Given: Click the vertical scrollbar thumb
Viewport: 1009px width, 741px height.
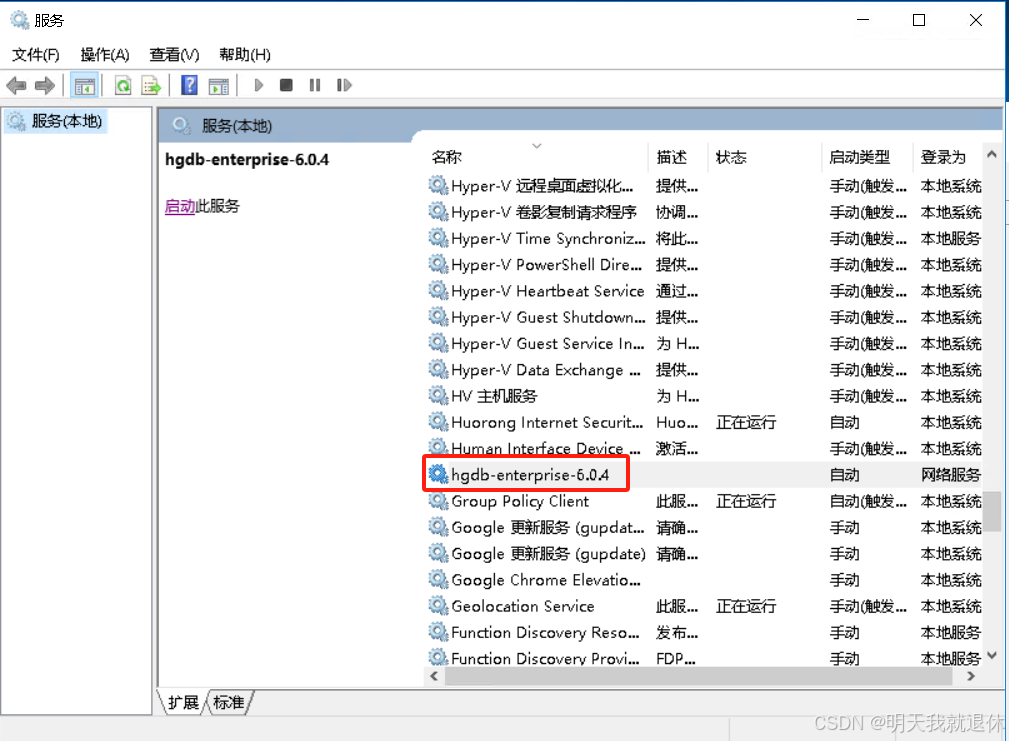Looking at the screenshot, I should (992, 511).
